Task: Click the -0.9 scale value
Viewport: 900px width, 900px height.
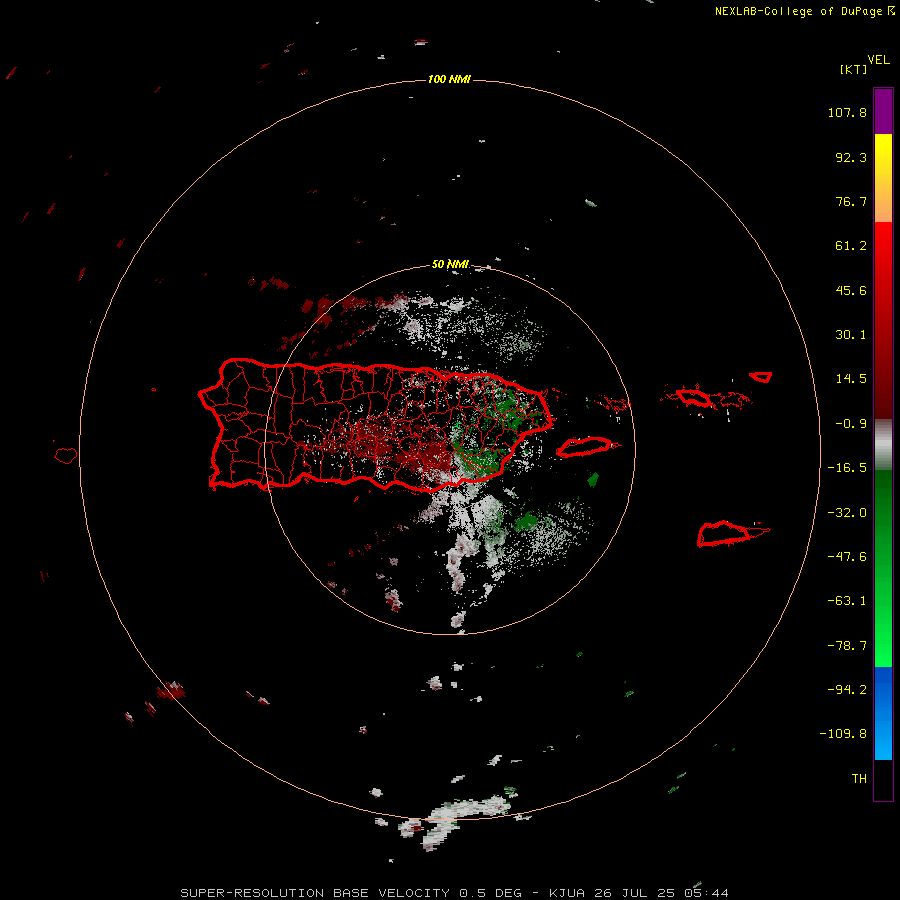Action: [x=851, y=424]
